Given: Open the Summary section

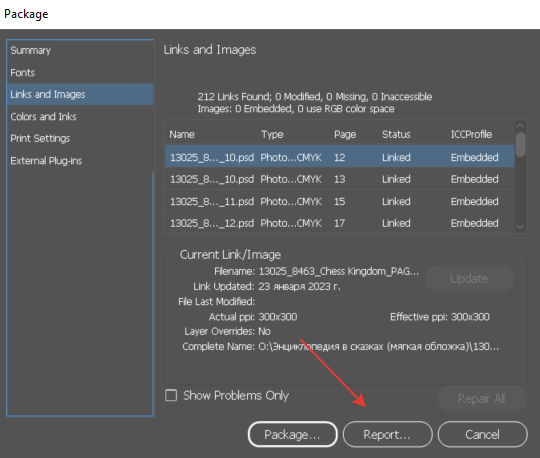Looking at the screenshot, I should click(80, 50).
